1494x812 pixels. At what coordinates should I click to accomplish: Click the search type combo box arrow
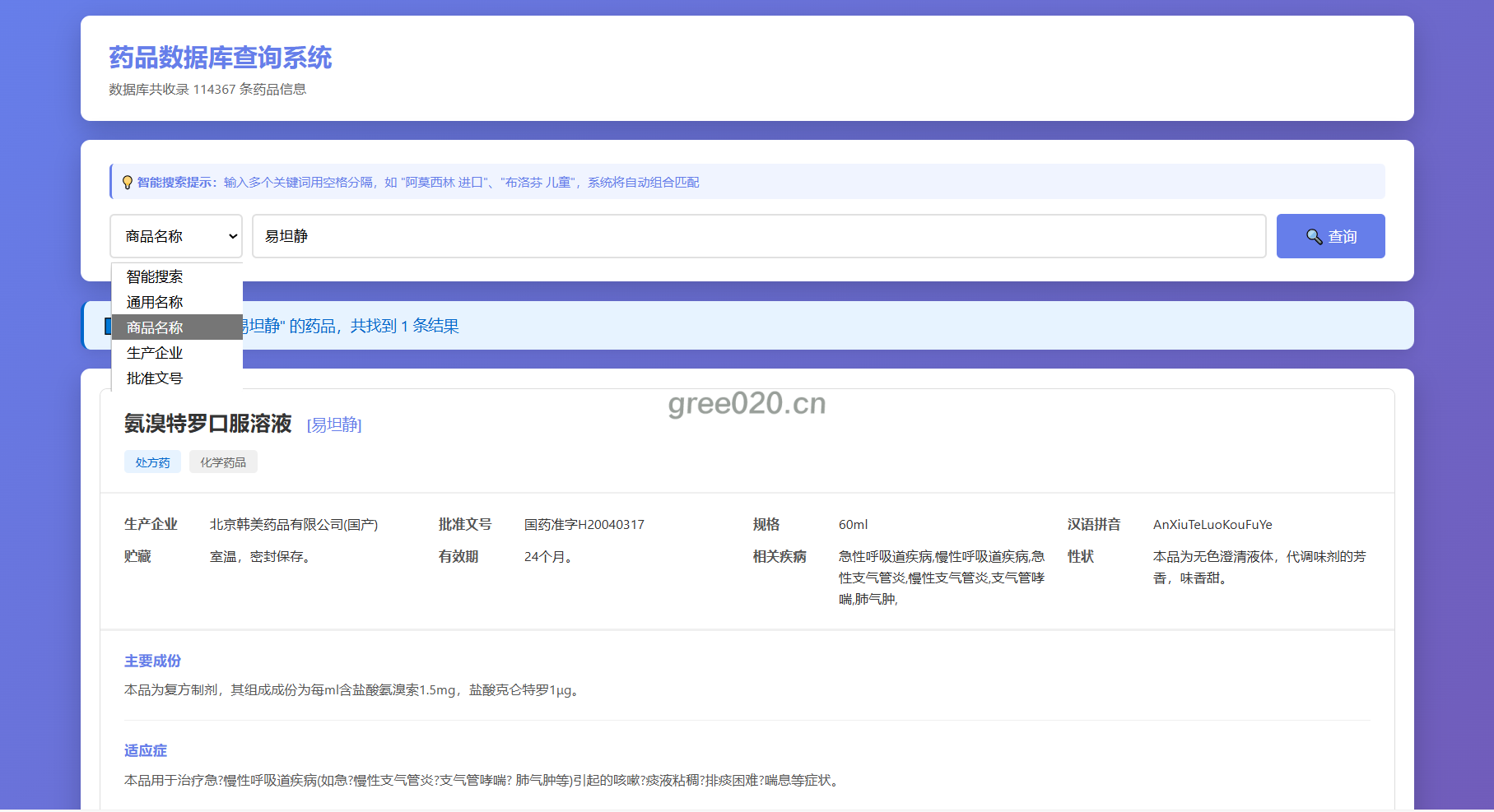[x=233, y=236]
